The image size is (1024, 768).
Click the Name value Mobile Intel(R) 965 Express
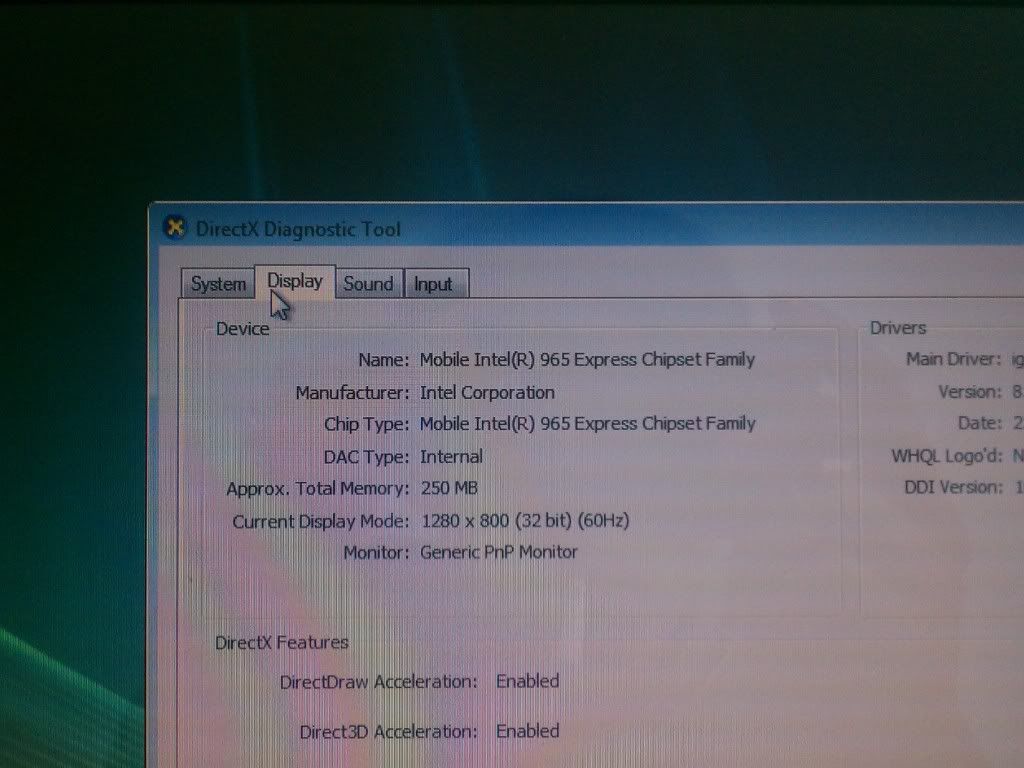point(587,360)
